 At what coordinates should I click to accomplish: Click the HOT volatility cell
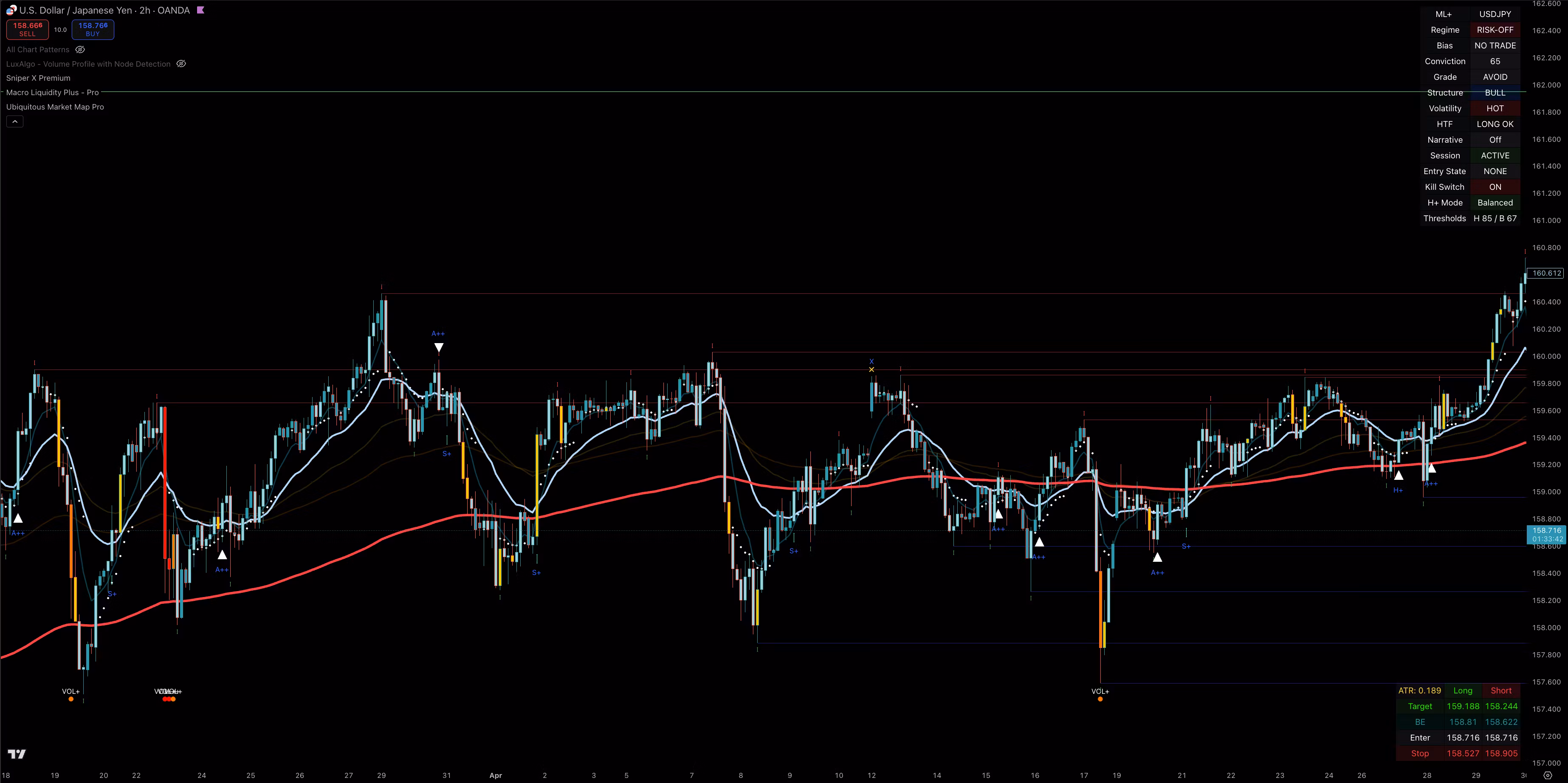click(1495, 108)
